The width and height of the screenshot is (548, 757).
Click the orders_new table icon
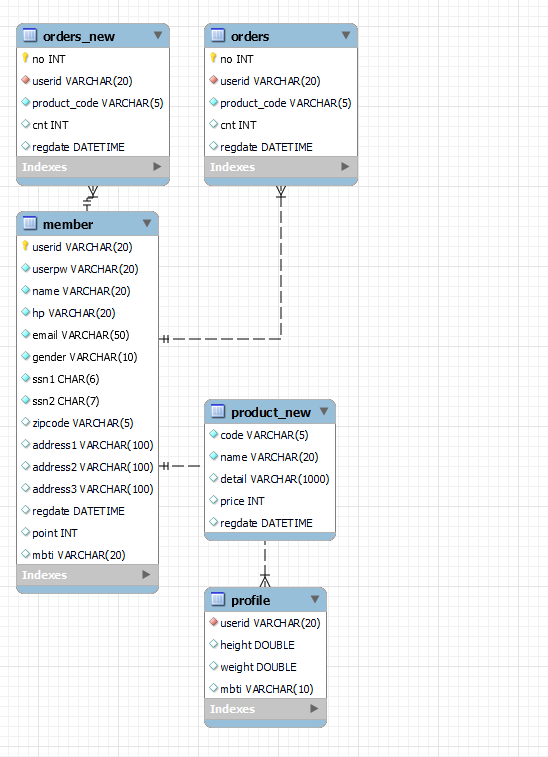click(x=30, y=35)
